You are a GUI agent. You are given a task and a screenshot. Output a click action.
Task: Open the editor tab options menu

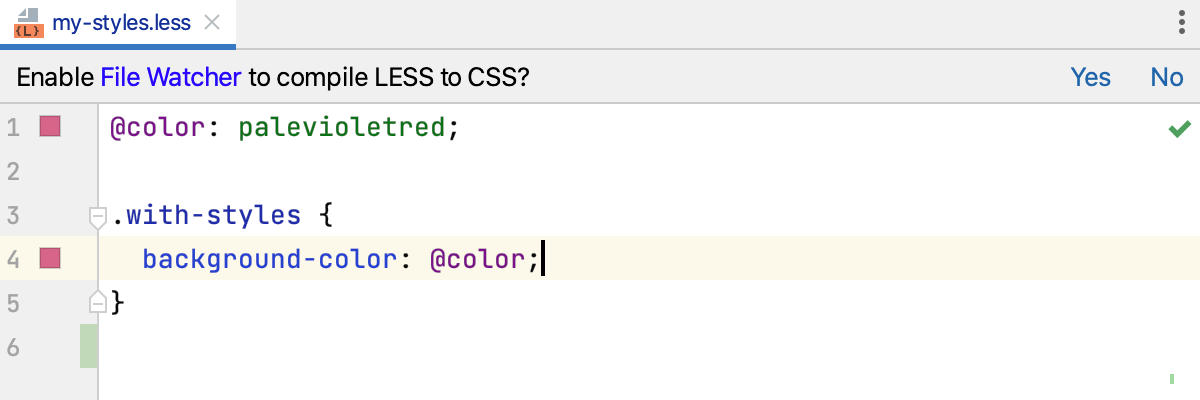click(1181, 23)
